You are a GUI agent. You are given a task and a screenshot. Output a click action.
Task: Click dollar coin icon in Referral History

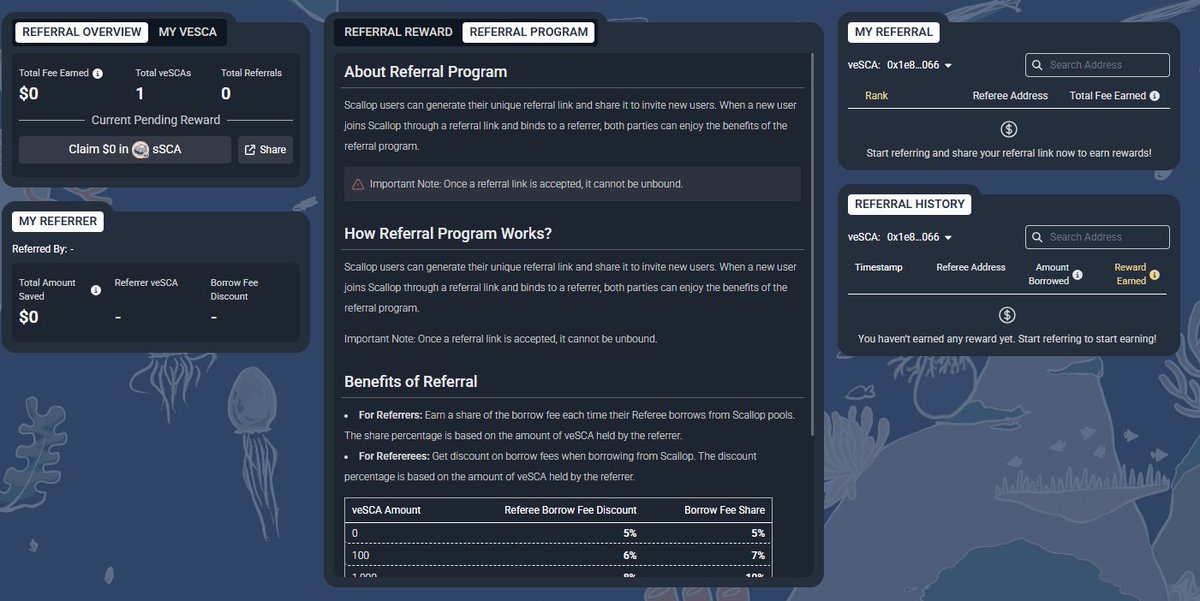coord(1008,315)
